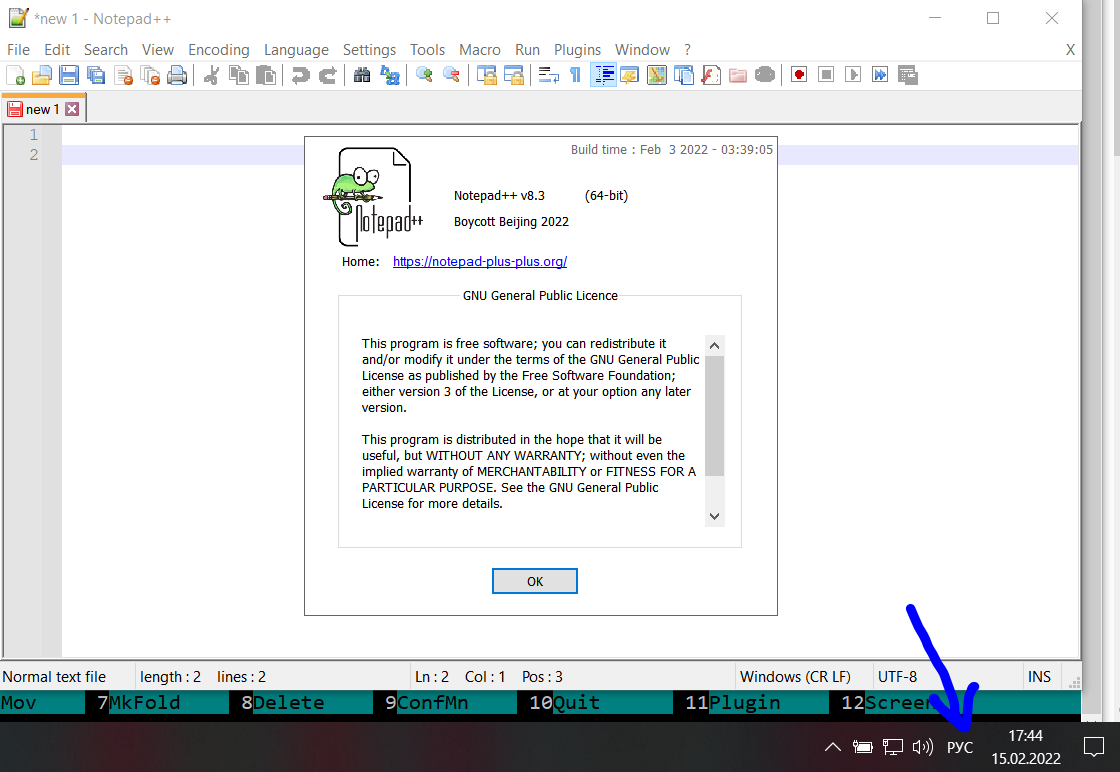Open the Encoding menu
1120x772 pixels.
tap(218, 49)
